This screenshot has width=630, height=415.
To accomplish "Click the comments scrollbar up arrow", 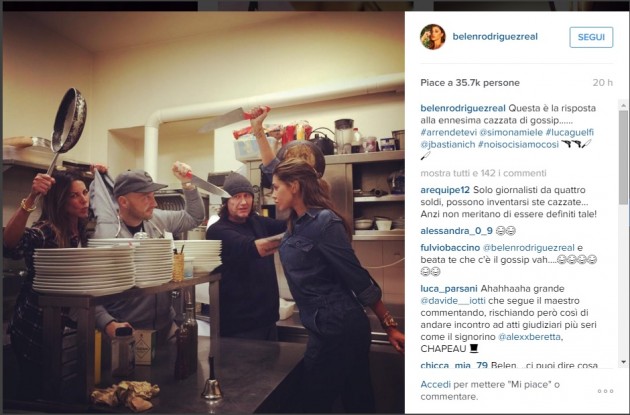I will (x=623, y=106).
